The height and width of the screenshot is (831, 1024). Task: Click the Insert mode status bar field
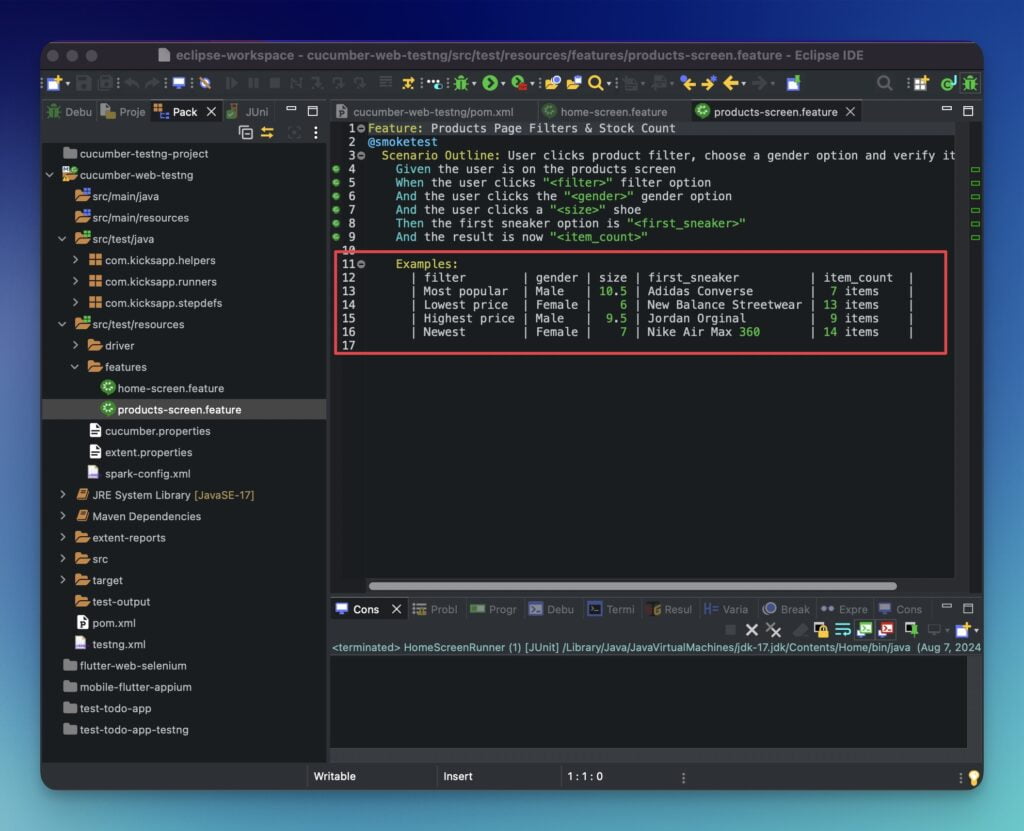pos(458,777)
